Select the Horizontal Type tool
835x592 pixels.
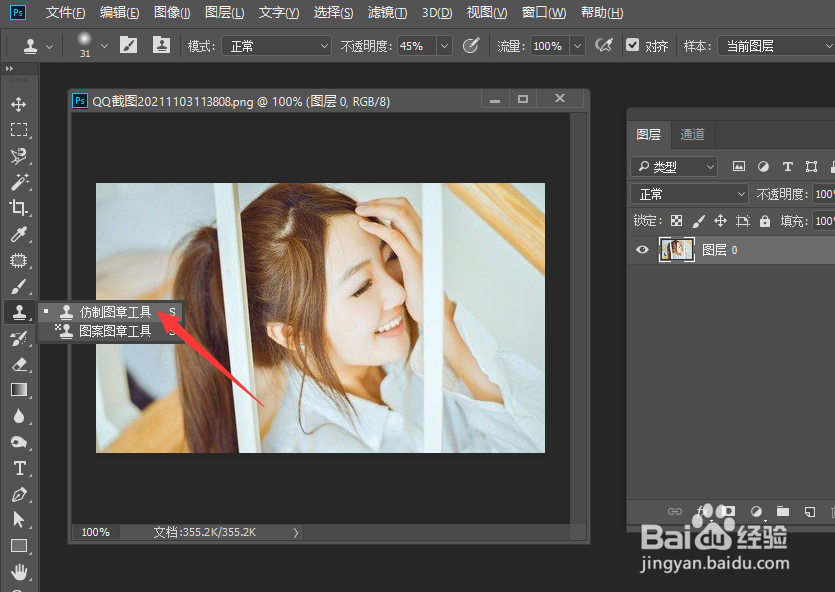point(19,468)
